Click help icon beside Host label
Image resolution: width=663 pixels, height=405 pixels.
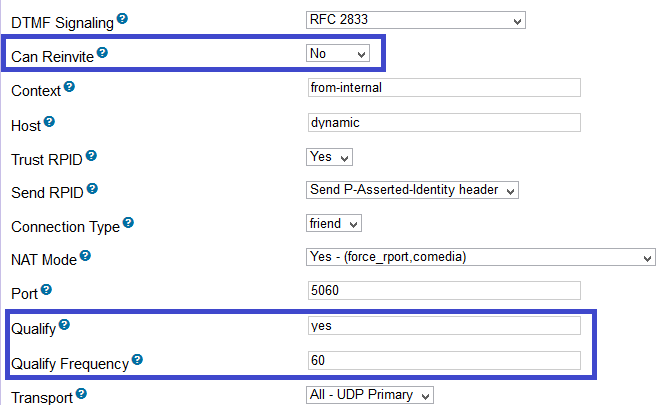coord(49,123)
